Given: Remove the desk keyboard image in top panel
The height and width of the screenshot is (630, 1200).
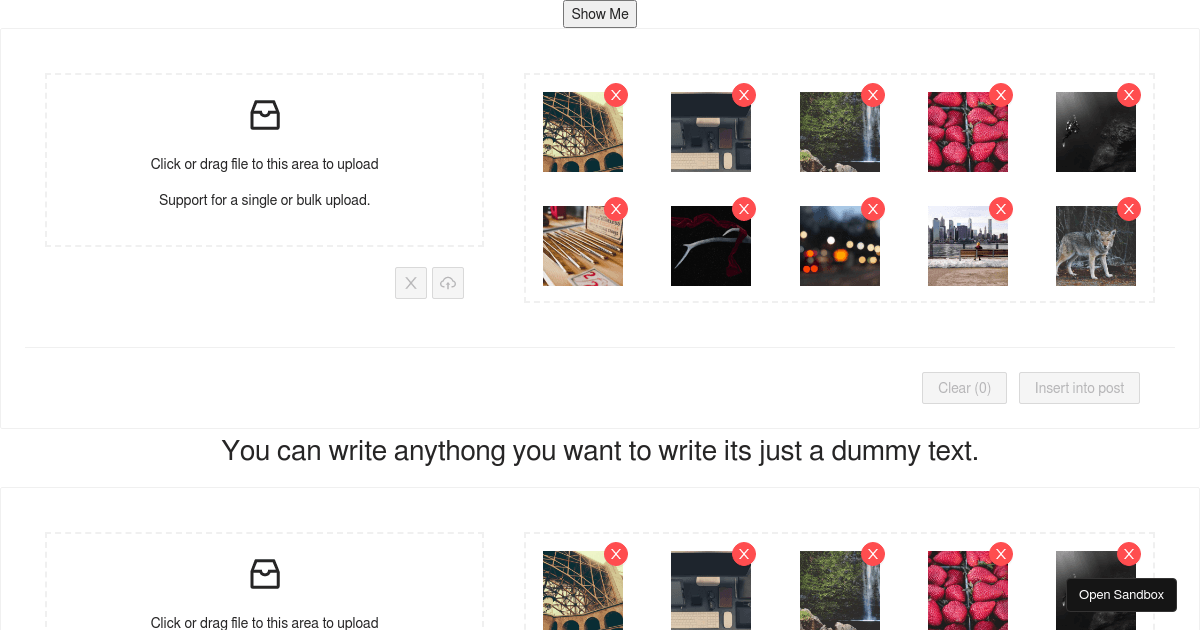Looking at the screenshot, I should 744,95.
